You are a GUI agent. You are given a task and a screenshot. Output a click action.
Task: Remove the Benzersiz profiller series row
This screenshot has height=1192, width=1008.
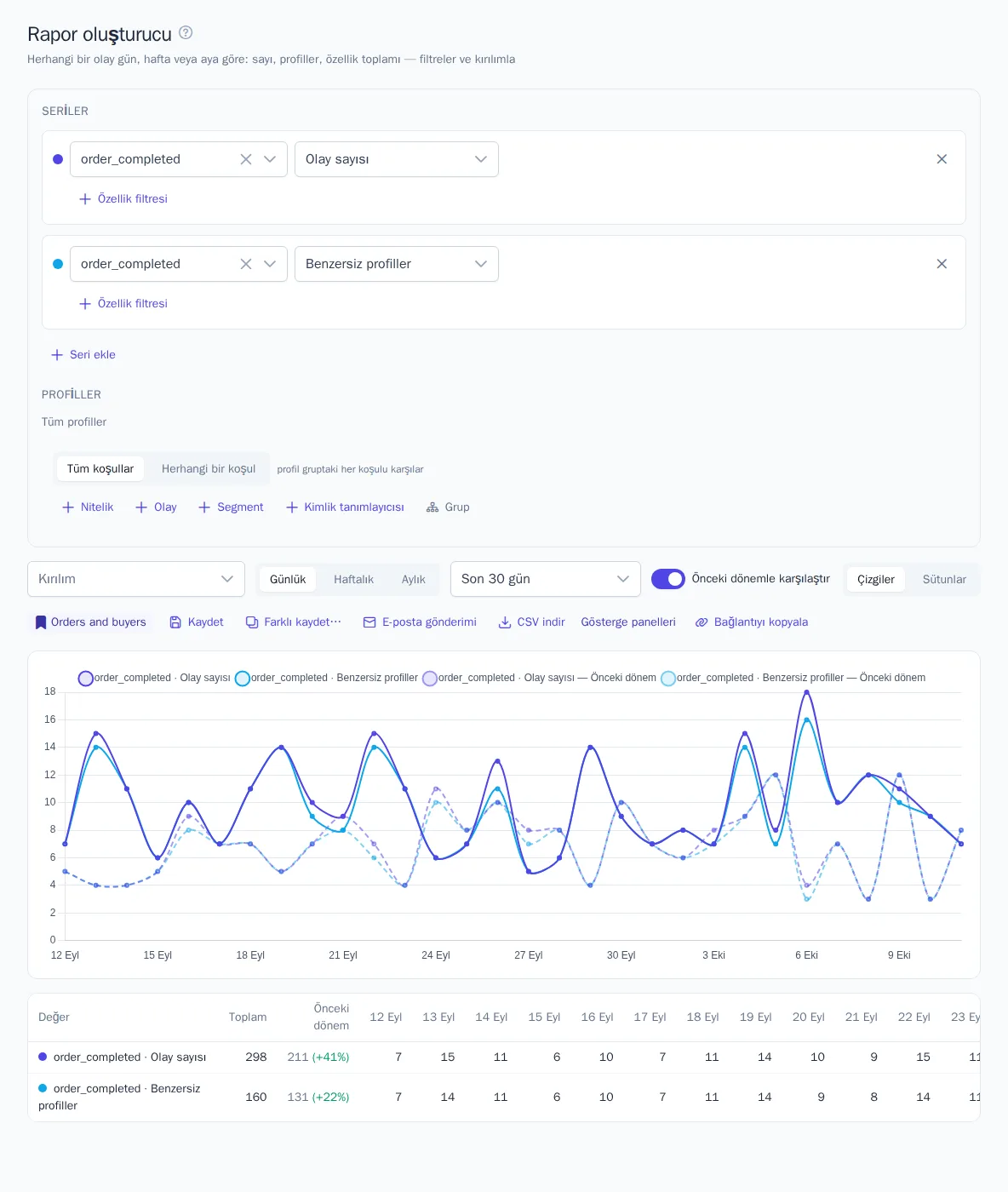click(x=942, y=264)
